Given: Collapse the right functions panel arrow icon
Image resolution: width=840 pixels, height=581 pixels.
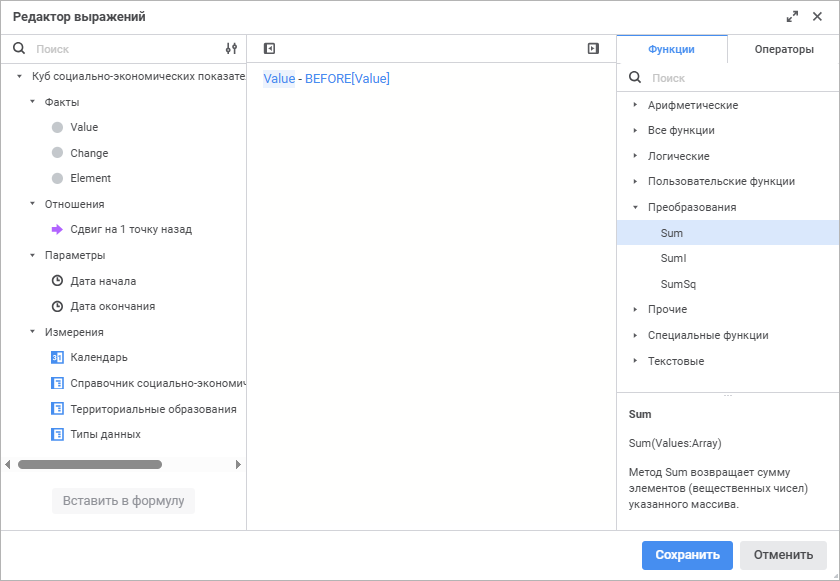Looking at the screenshot, I should 593,48.
